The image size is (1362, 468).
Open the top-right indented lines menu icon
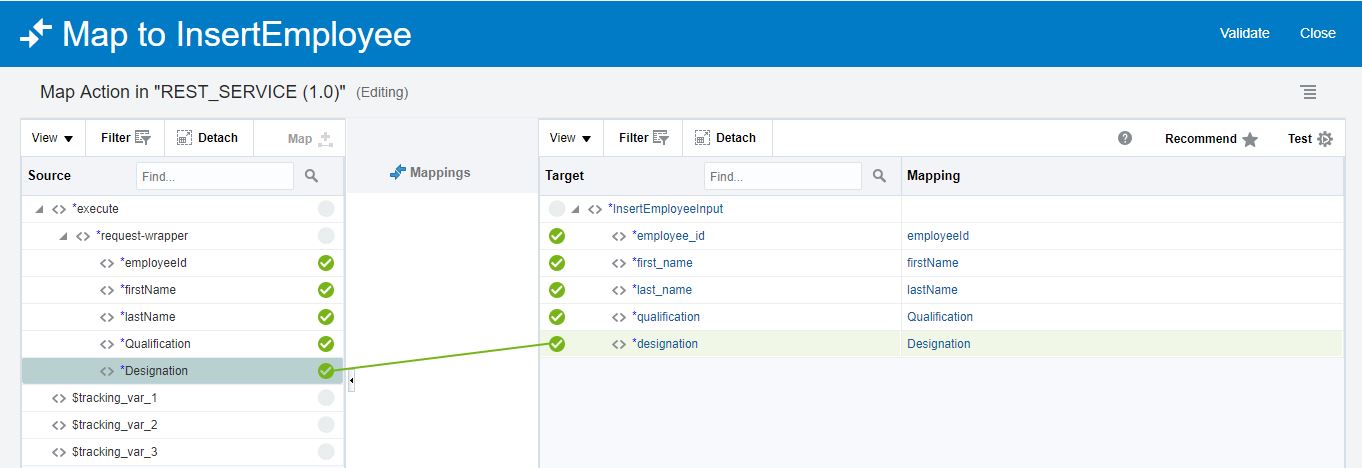click(x=1308, y=92)
